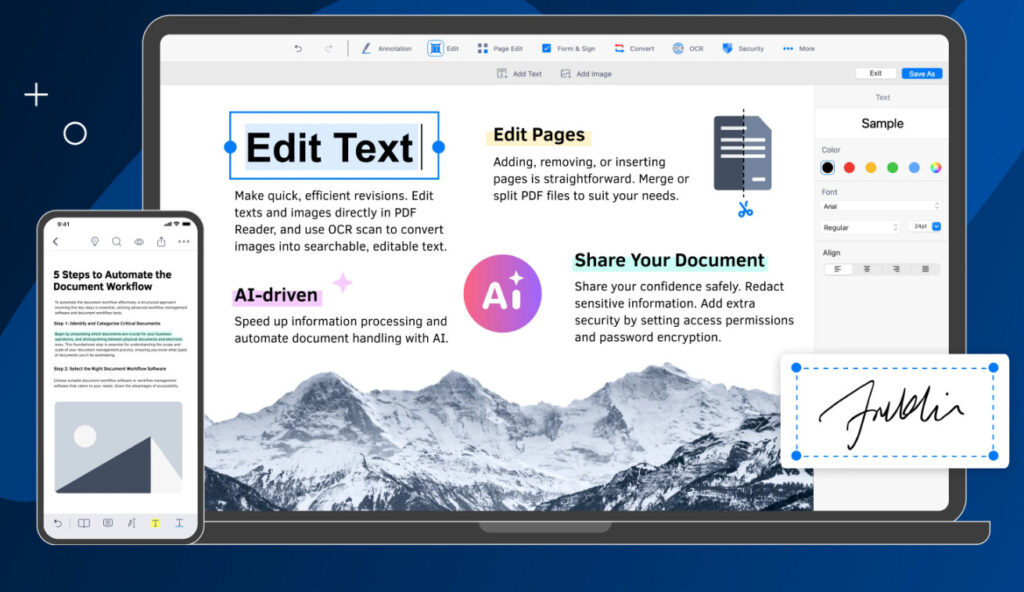
Task: Switch to the Page Edit tab
Action: [499, 48]
